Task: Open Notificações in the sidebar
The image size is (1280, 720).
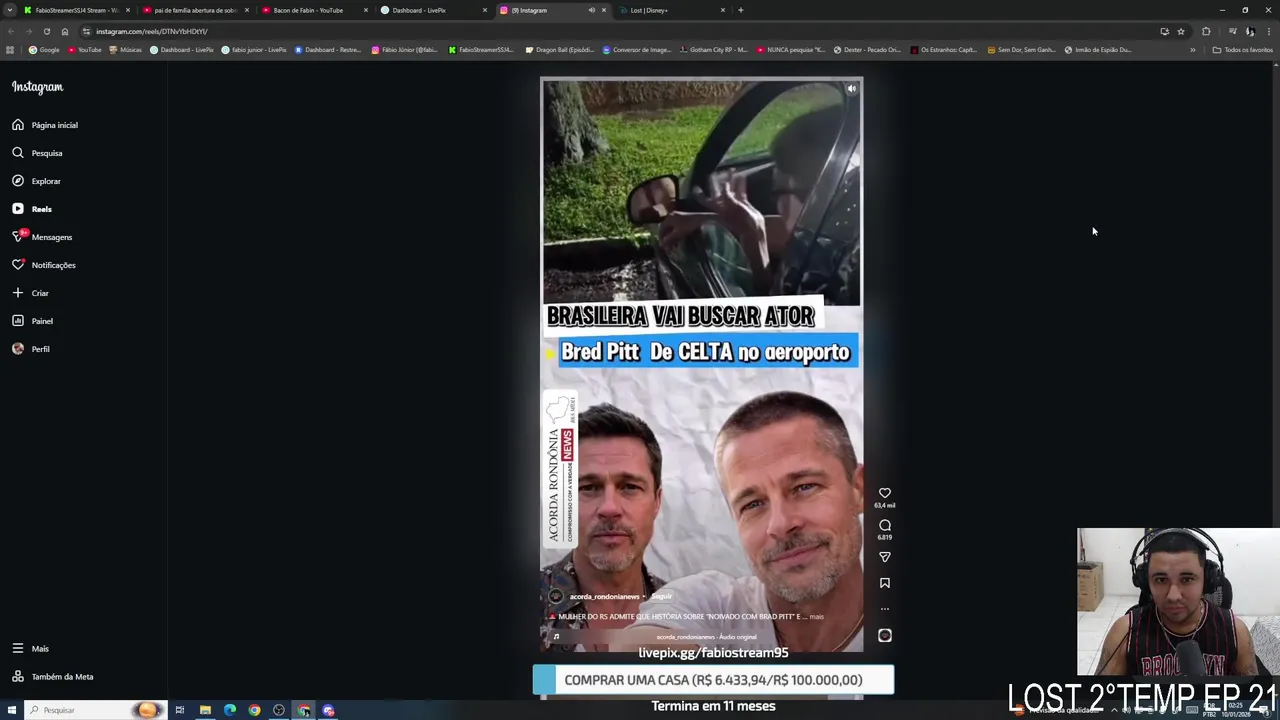Action: tap(44, 265)
